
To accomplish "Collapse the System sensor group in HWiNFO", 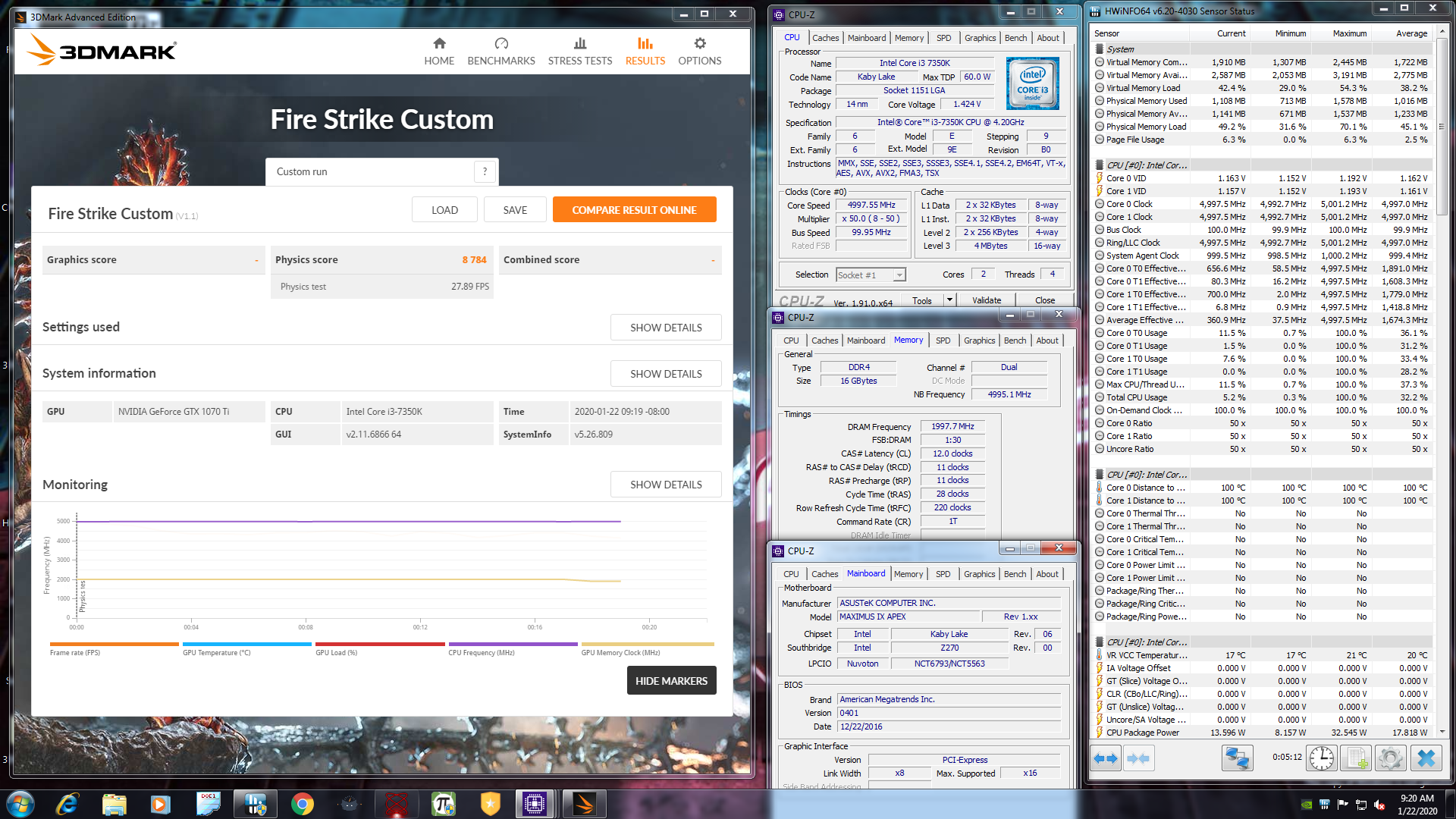I will pyautogui.click(x=1100, y=49).
